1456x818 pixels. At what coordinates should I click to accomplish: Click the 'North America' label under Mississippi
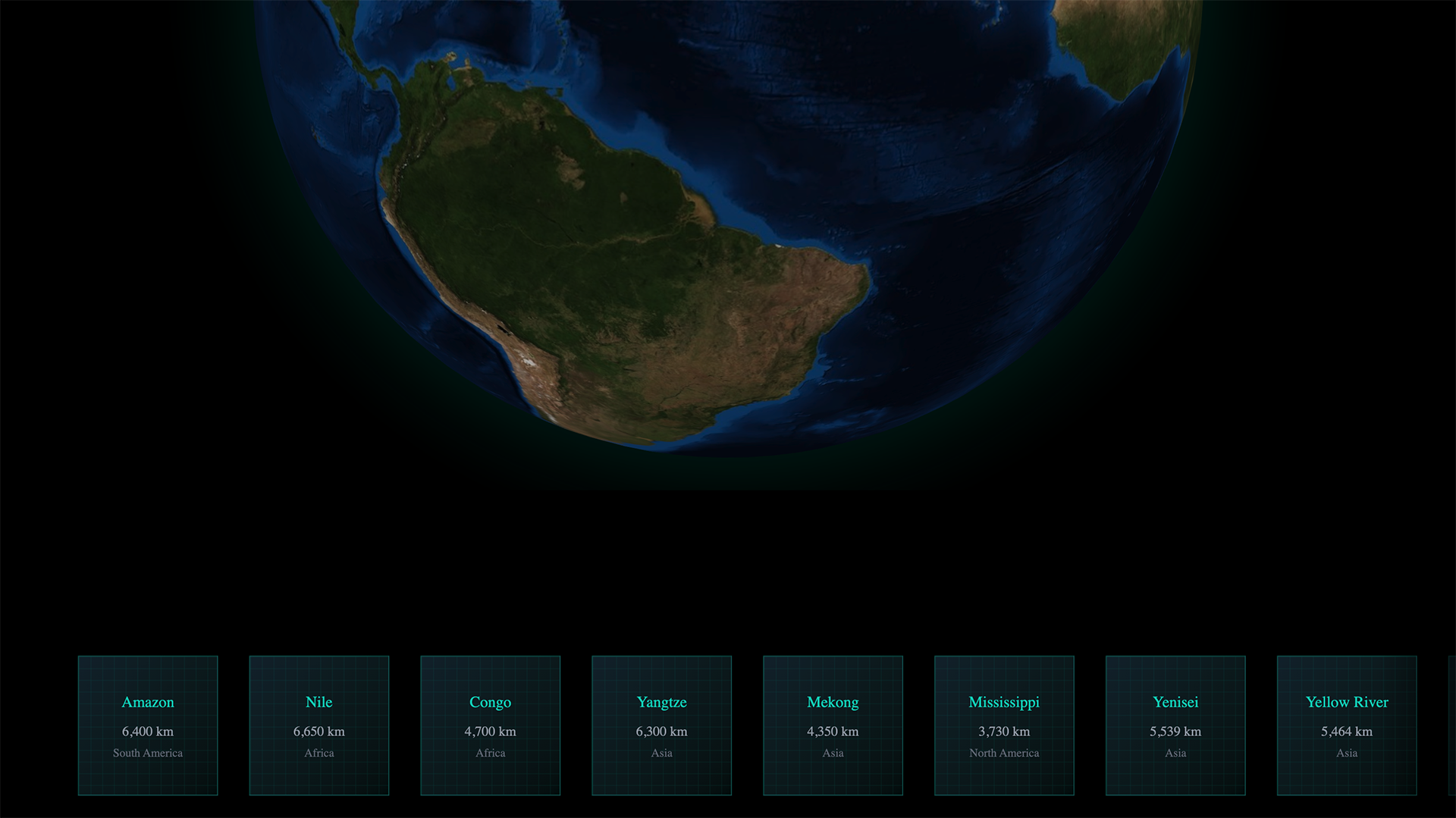pos(1004,753)
